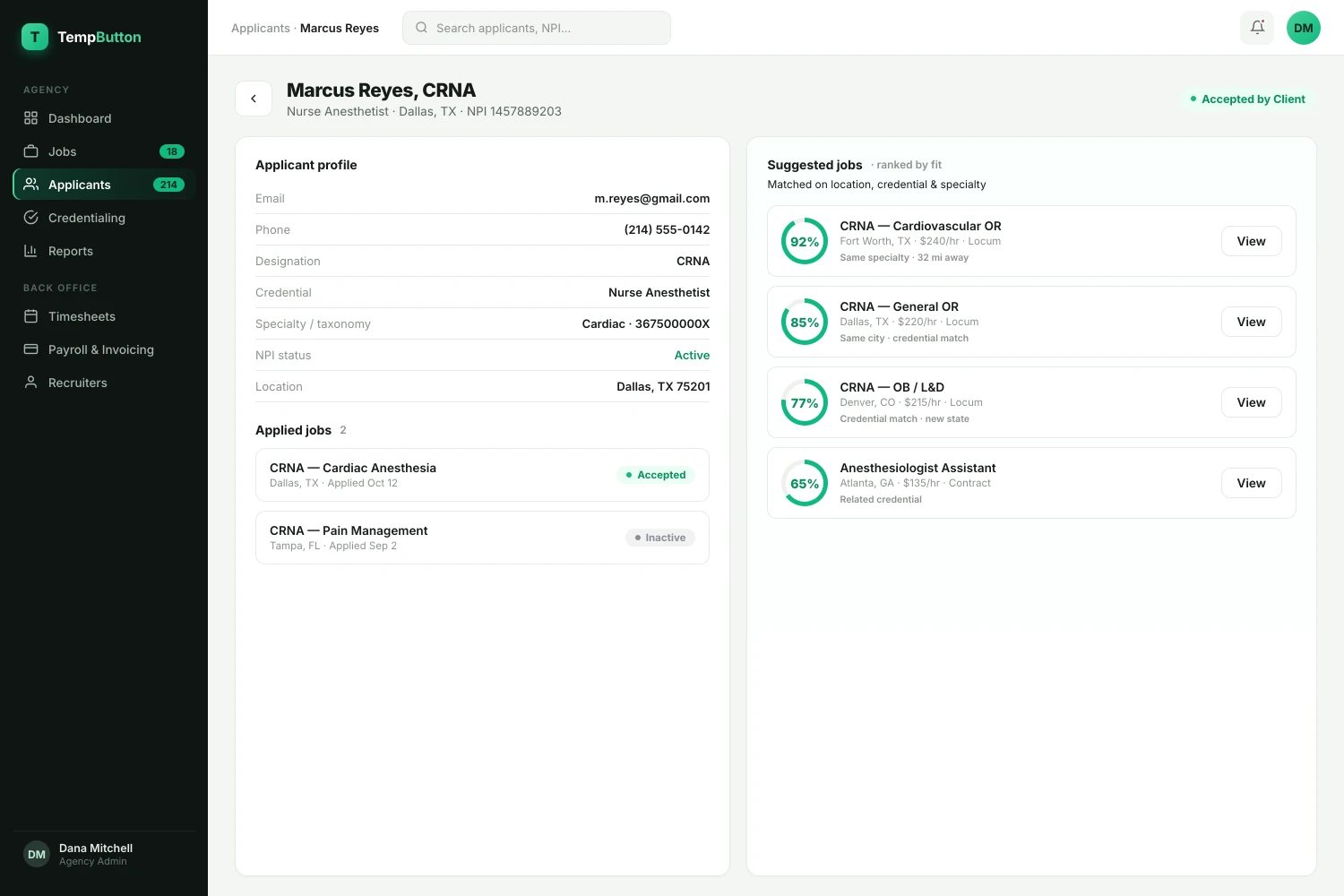Click the back arrow button
Viewport: 1344px width, 896px height.
(254, 99)
